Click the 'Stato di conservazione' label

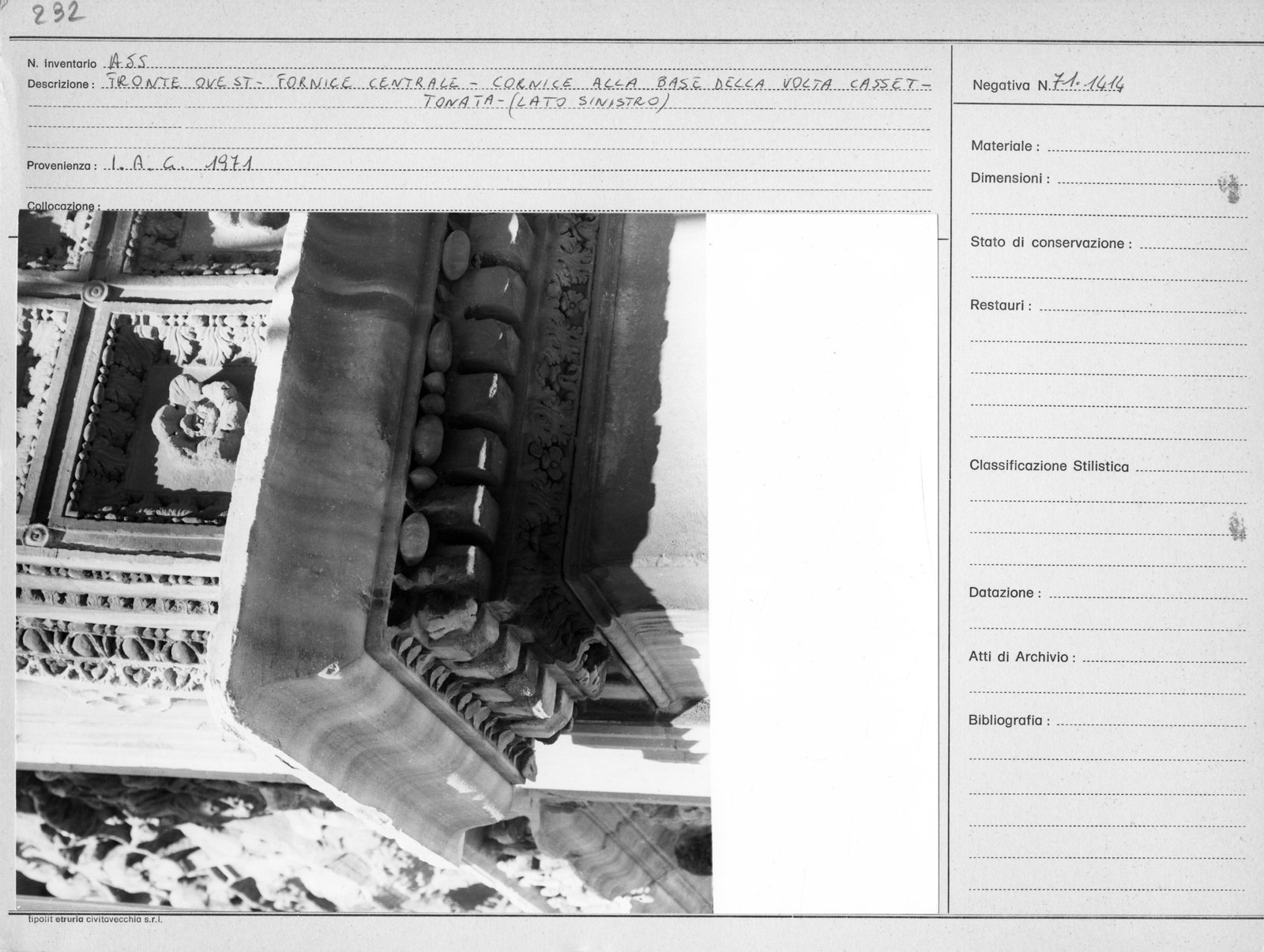tap(1051, 243)
